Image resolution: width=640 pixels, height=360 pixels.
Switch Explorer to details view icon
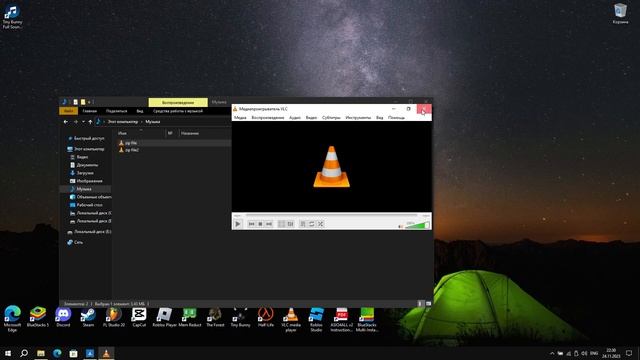coord(420,304)
